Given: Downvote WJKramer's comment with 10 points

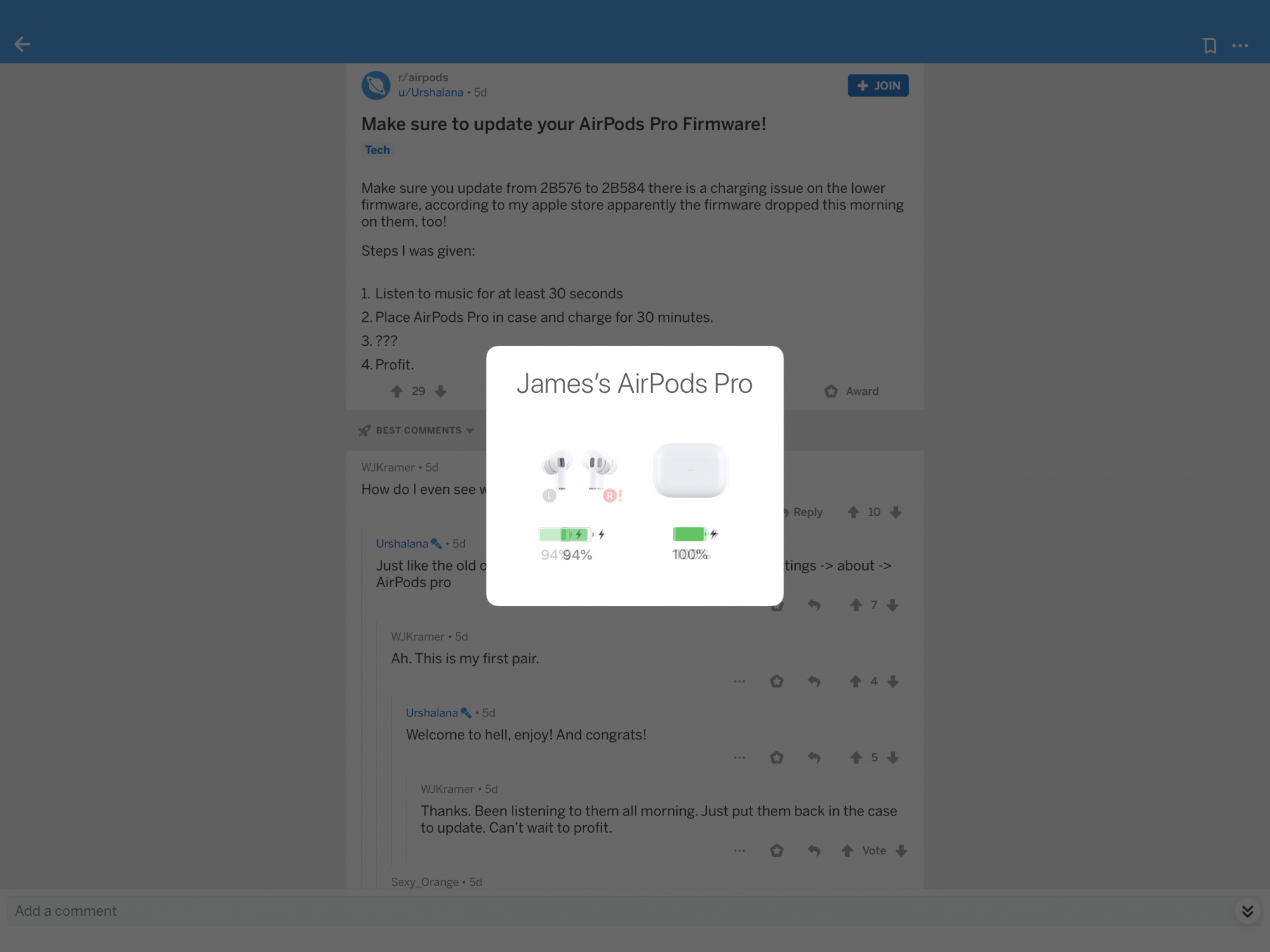Looking at the screenshot, I should (x=896, y=512).
